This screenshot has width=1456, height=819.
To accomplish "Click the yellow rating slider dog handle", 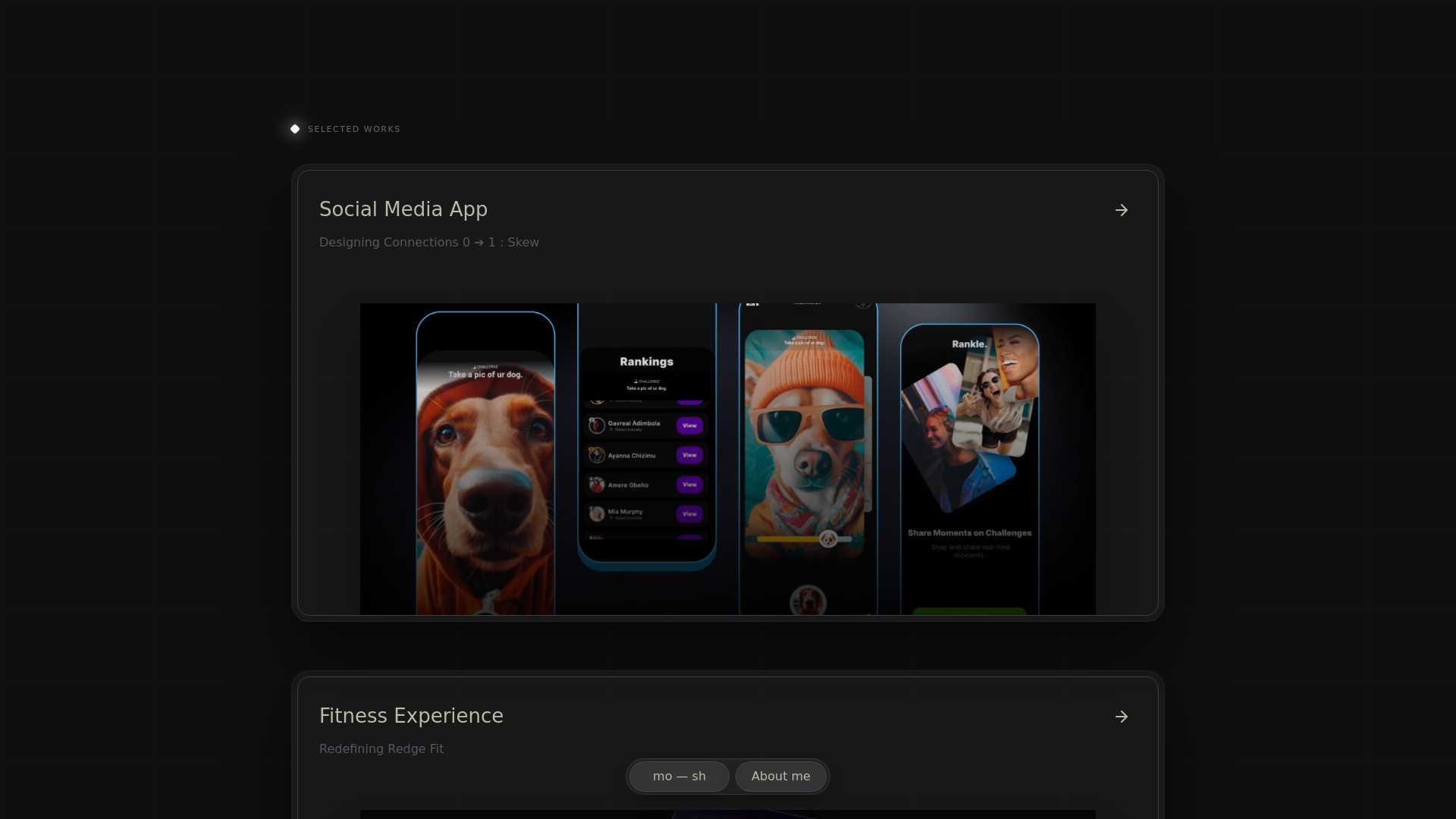I will (828, 538).
